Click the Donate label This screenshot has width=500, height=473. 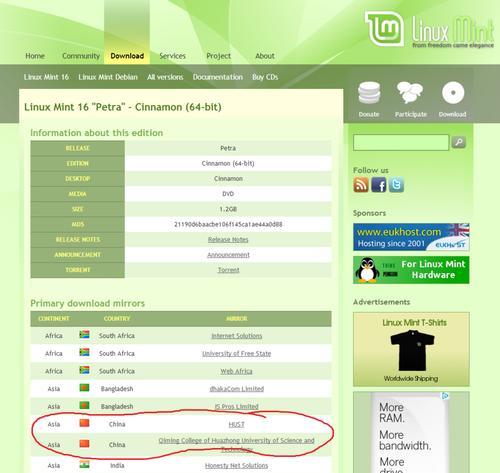[369, 114]
